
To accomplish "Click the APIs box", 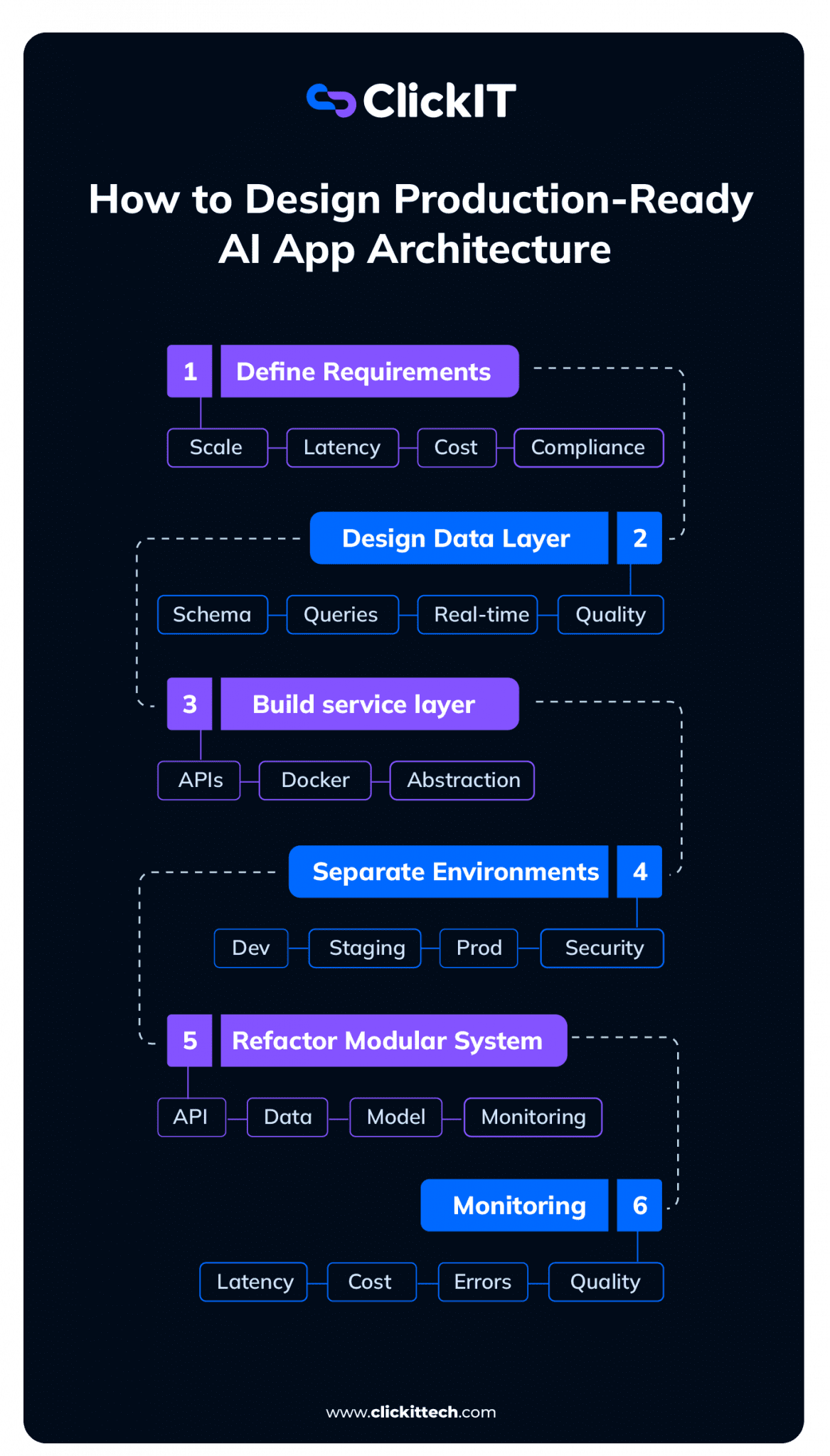I will tap(199, 781).
